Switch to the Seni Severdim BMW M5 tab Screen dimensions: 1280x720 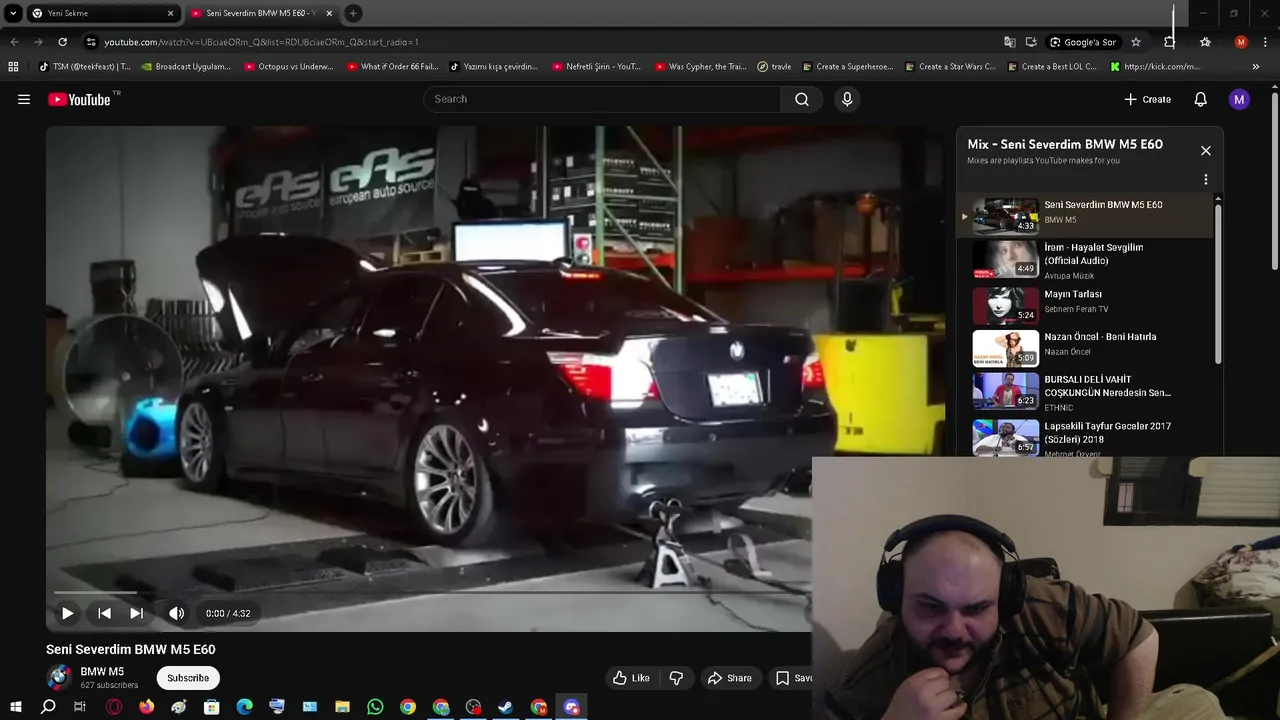262,13
